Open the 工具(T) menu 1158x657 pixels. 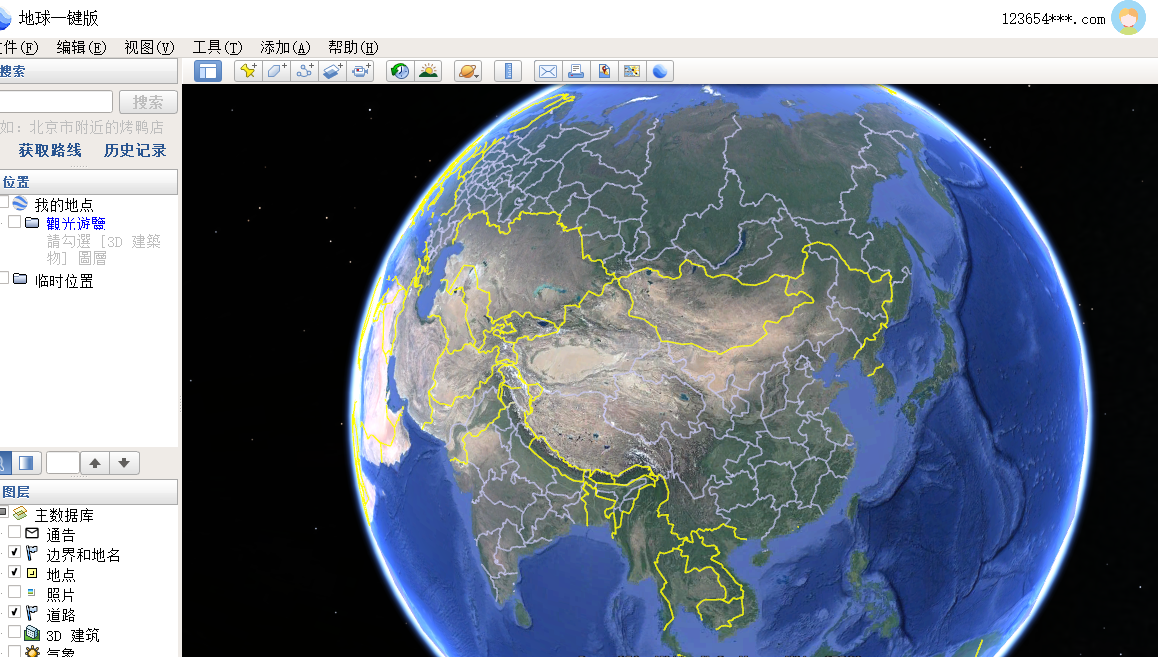pos(217,47)
